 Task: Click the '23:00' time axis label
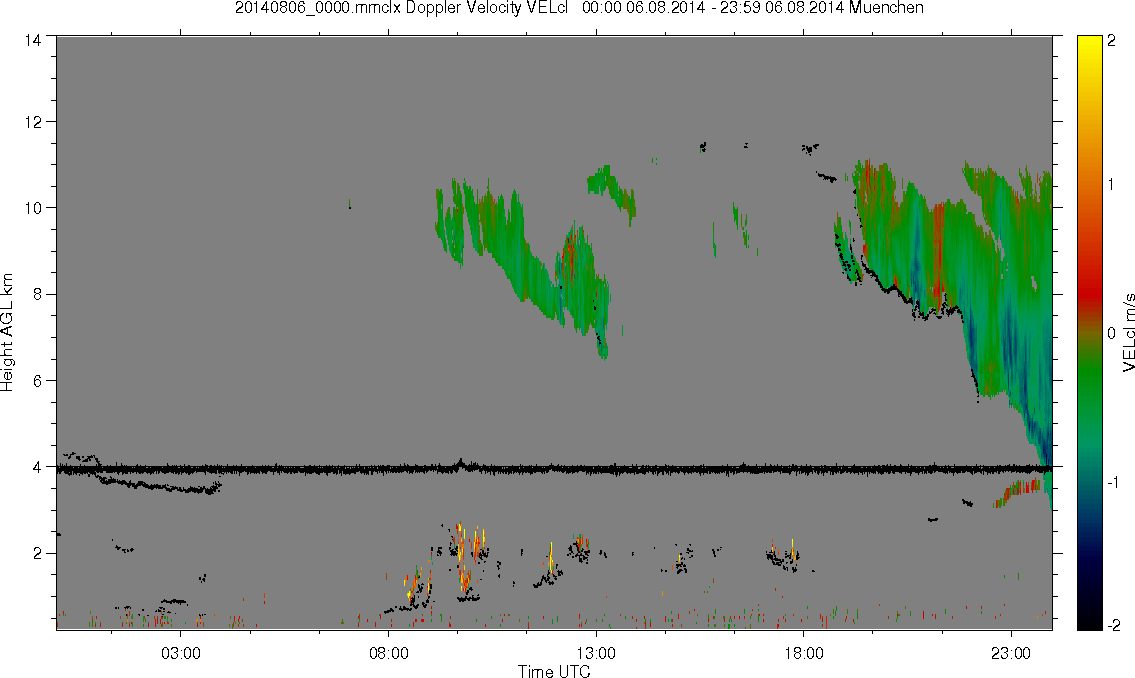click(1011, 653)
